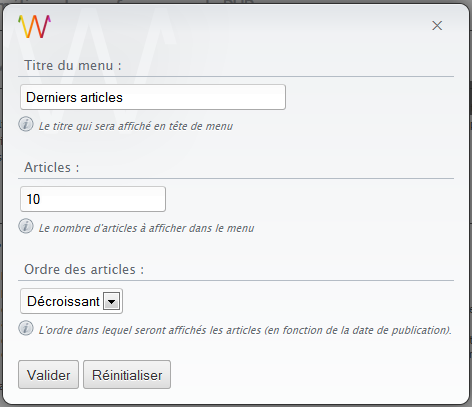Focus the Articles number field showing 10
472x407 pixels.
click(x=93, y=199)
